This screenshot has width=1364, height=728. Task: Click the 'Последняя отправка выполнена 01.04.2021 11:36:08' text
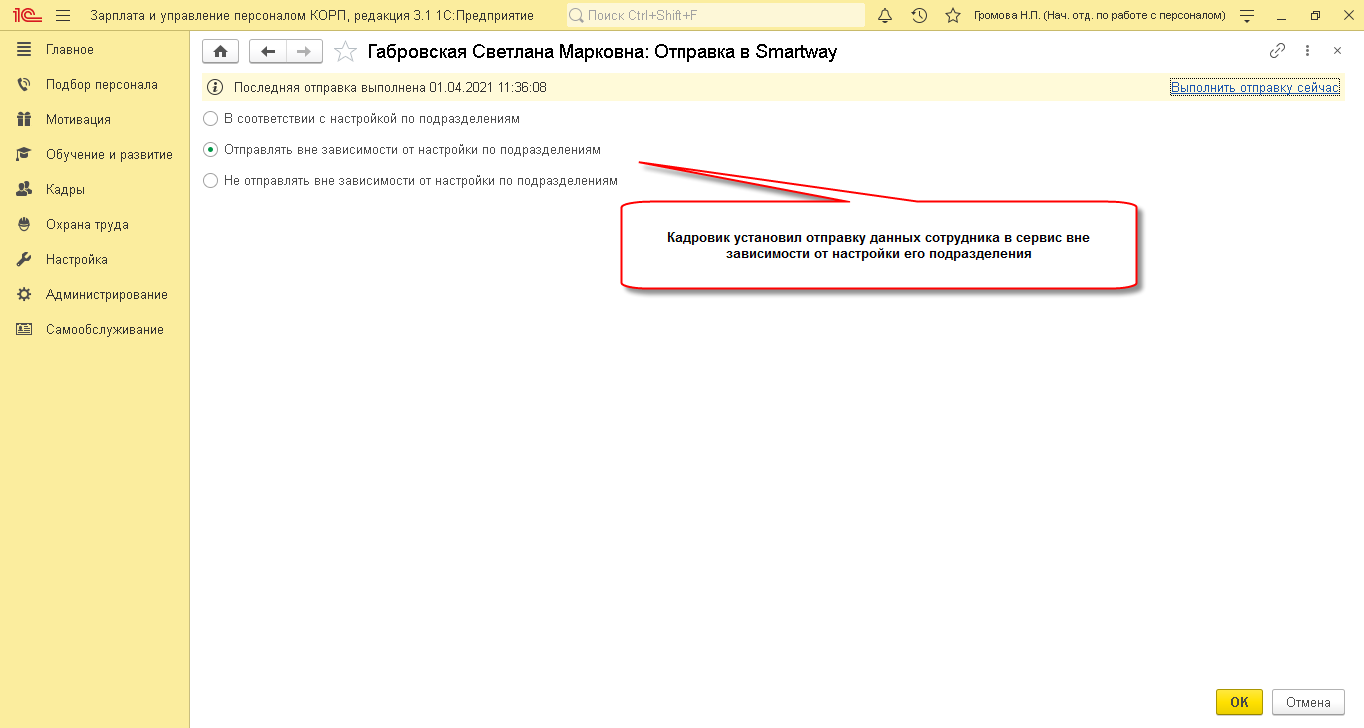coord(390,88)
